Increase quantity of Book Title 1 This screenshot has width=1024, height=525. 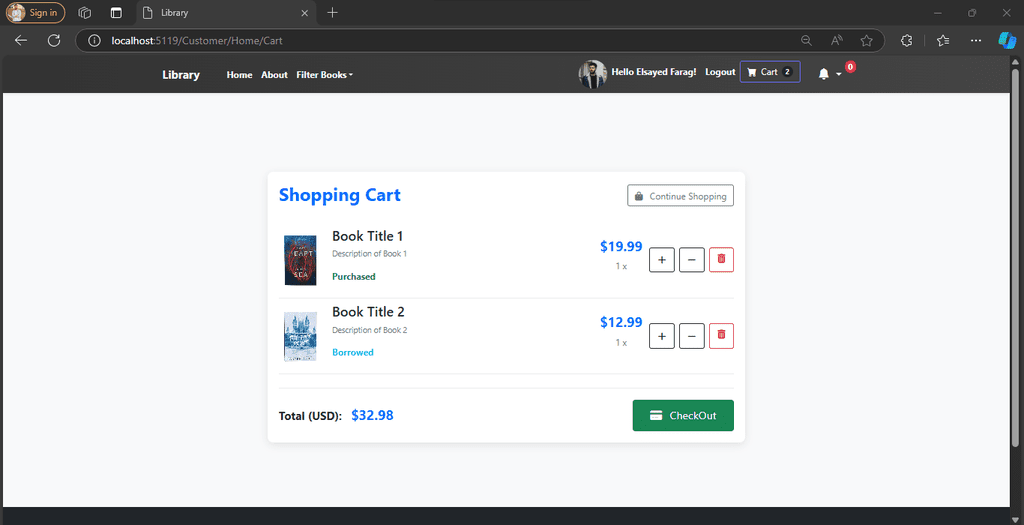point(662,260)
